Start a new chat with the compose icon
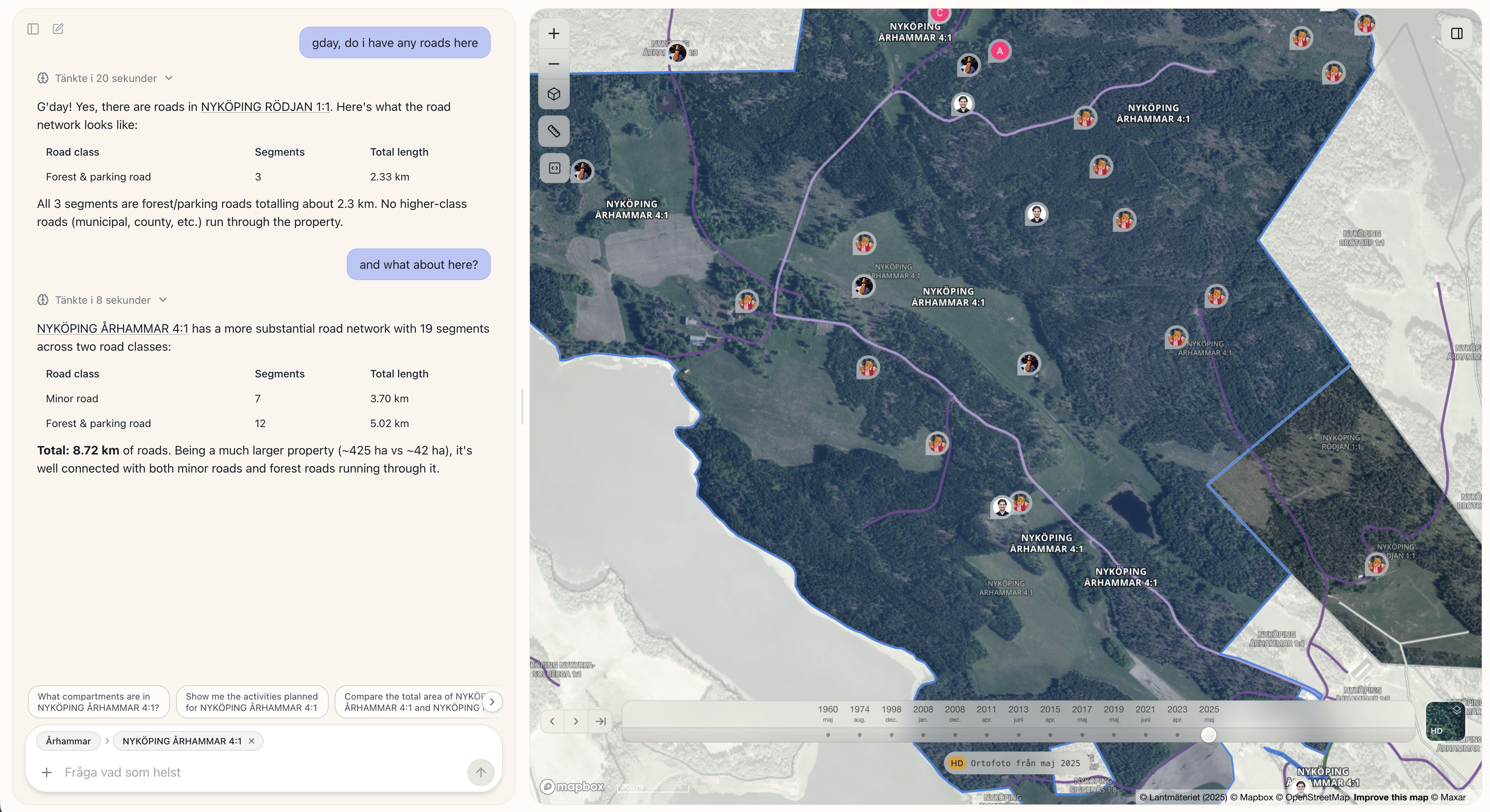 point(58,29)
